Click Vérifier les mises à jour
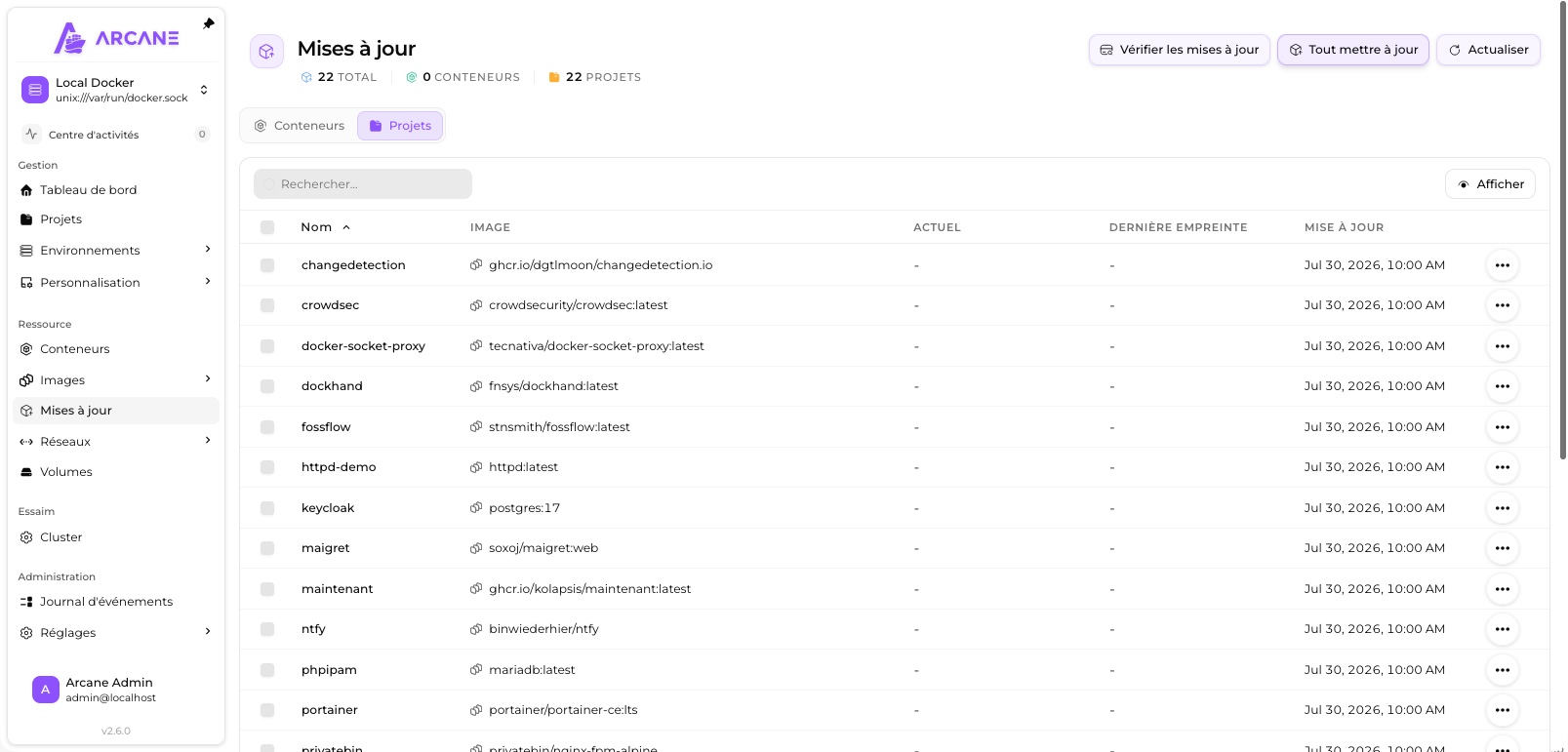Image resolution: width=1568 pixels, height=752 pixels. click(1180, 50)
